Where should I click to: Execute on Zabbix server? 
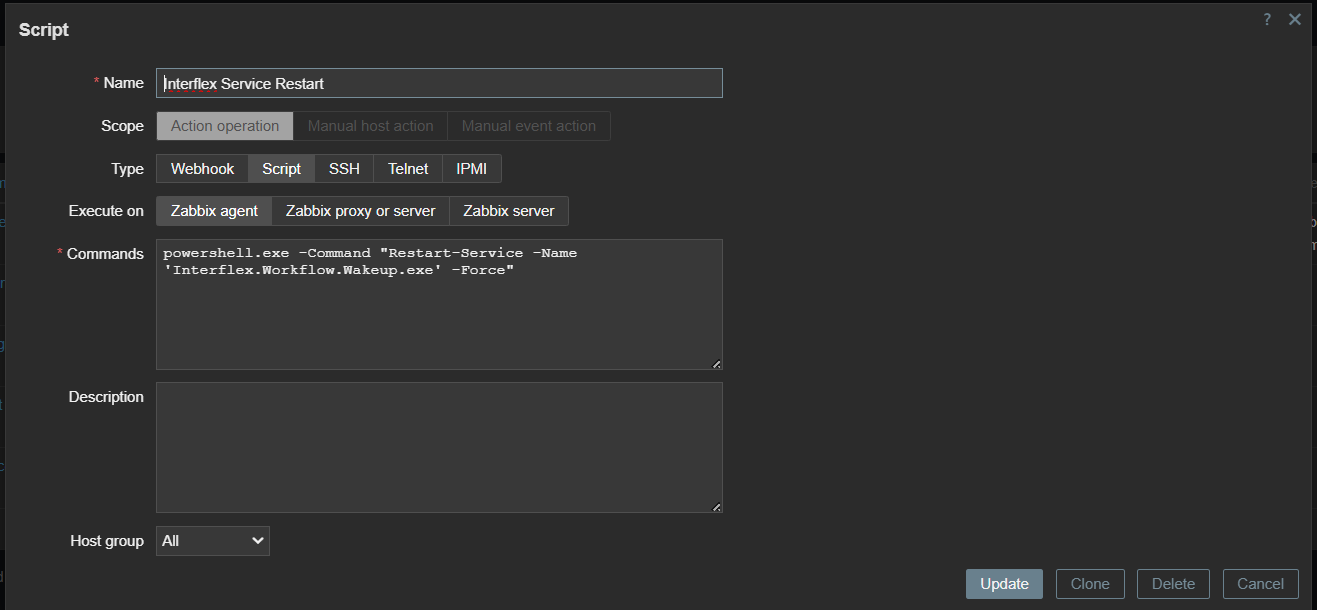click(508, 211)
